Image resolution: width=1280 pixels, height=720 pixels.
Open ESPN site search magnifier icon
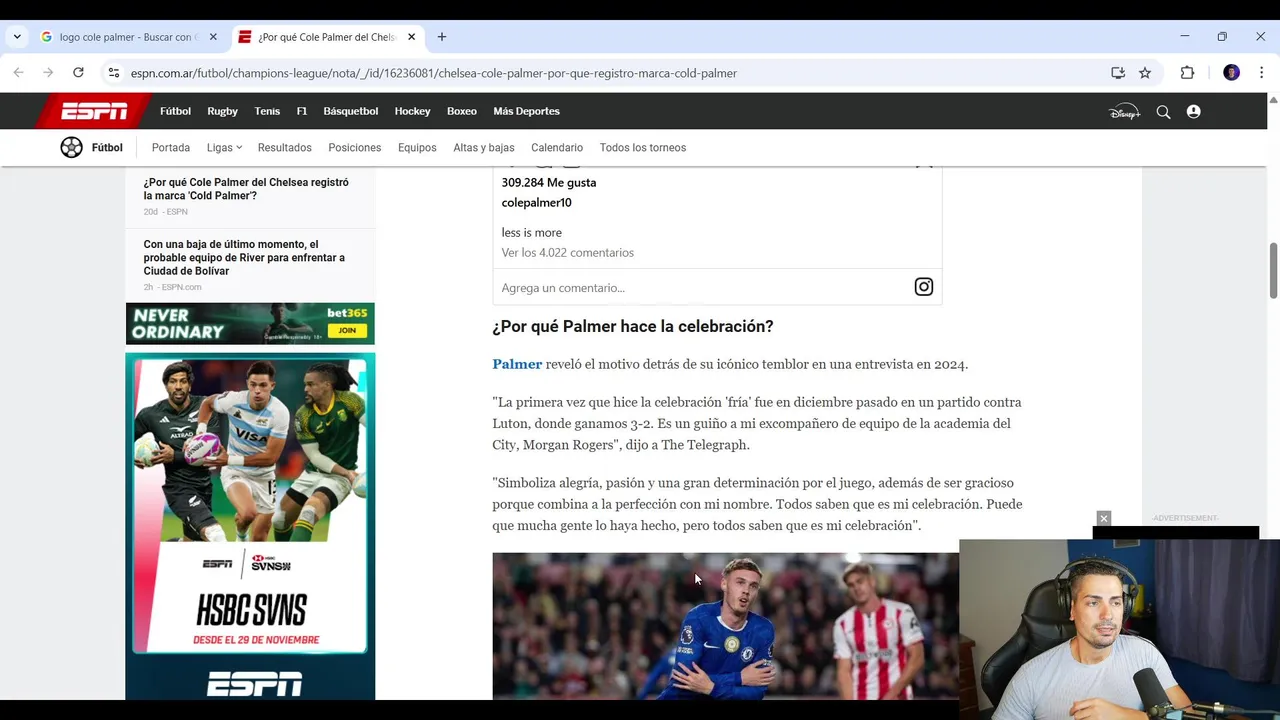(1163, 112)
